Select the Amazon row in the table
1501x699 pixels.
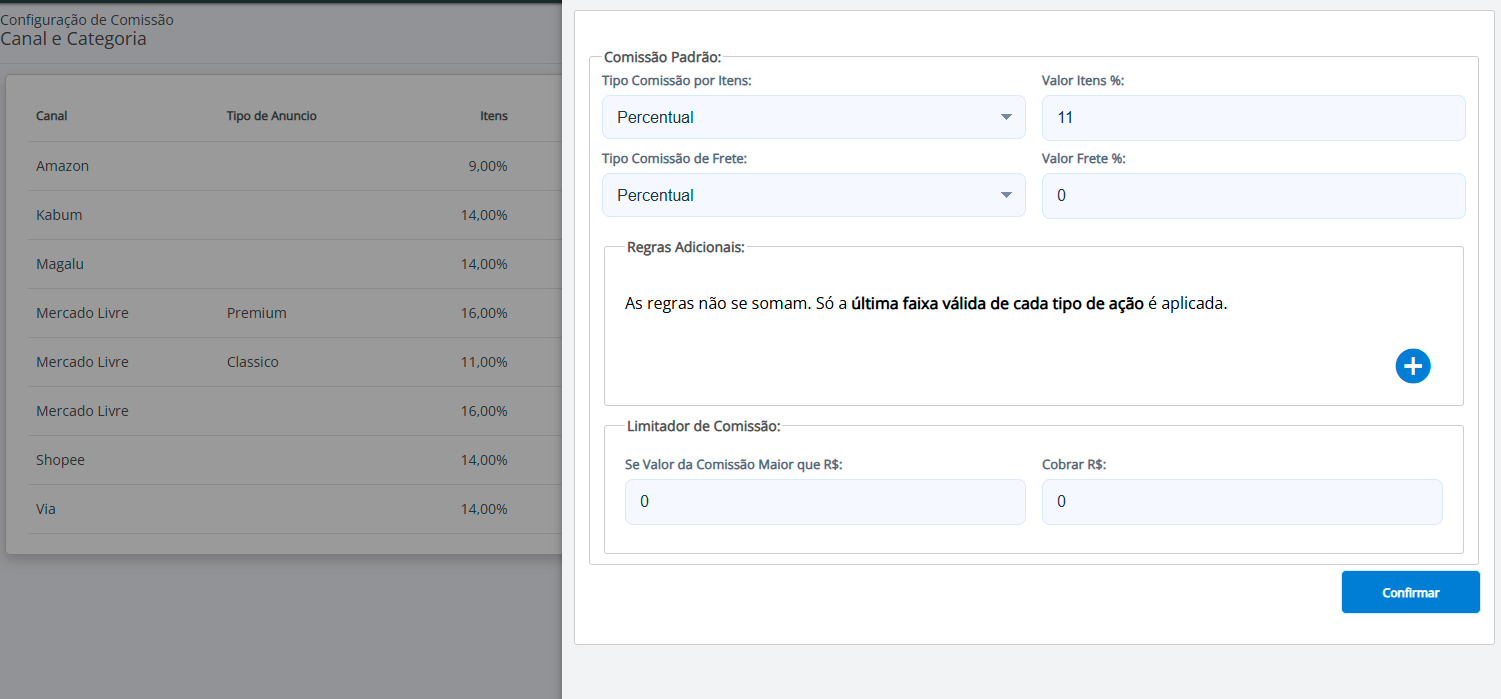[294, 166]
